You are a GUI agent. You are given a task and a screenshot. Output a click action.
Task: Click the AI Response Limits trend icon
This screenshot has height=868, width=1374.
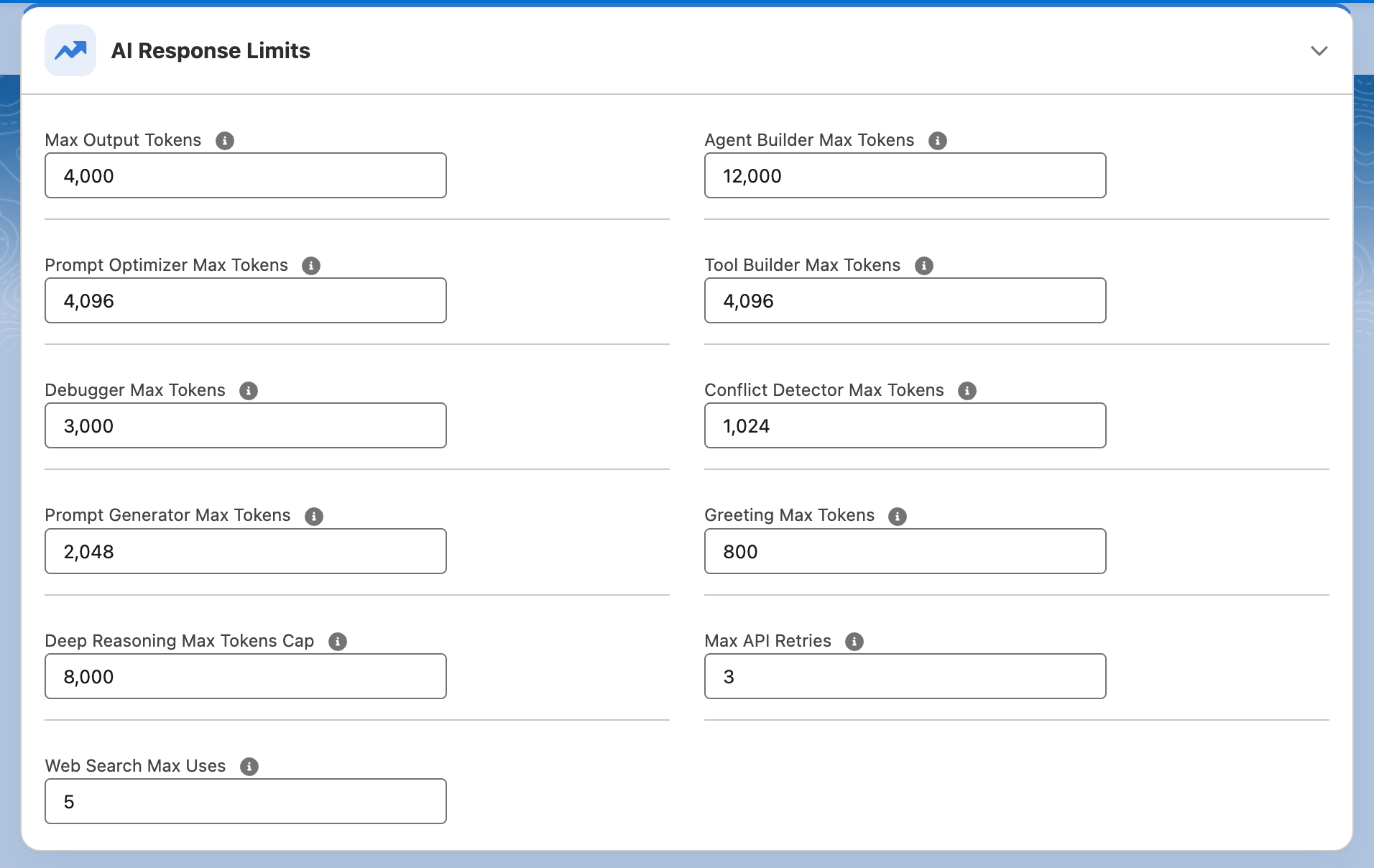pyautogui.click(x=70, y=51)
